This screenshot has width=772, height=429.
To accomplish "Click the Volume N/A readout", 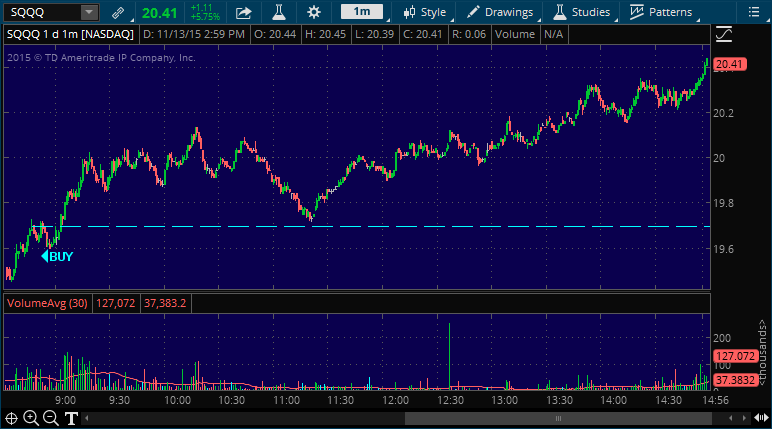I will (x=529, y=34).
